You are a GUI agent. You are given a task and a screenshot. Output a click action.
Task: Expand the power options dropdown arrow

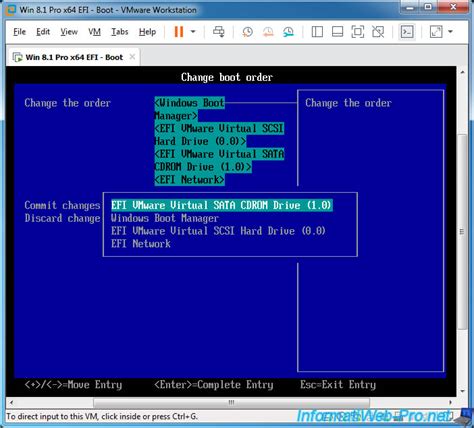[193, 32]
